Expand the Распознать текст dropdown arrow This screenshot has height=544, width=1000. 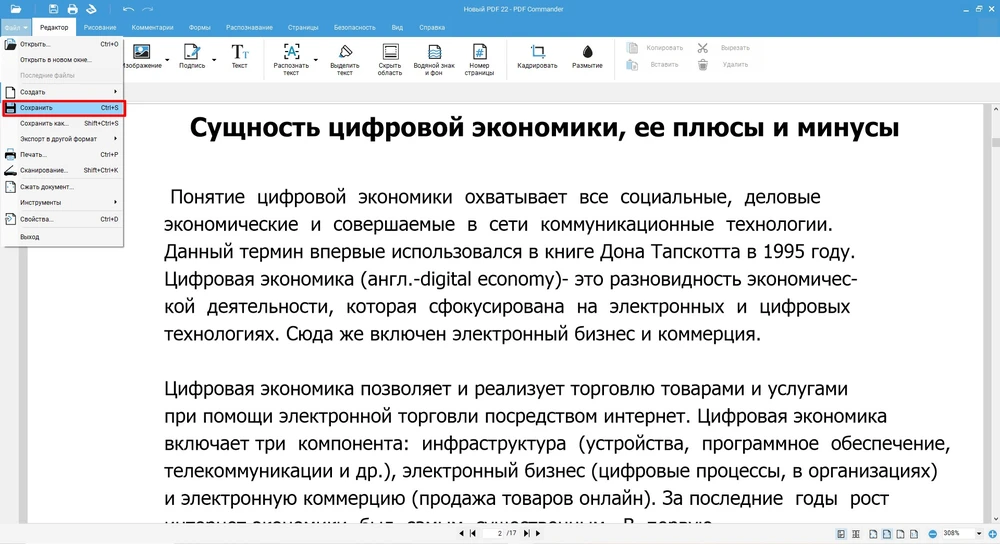click(316, 59)
